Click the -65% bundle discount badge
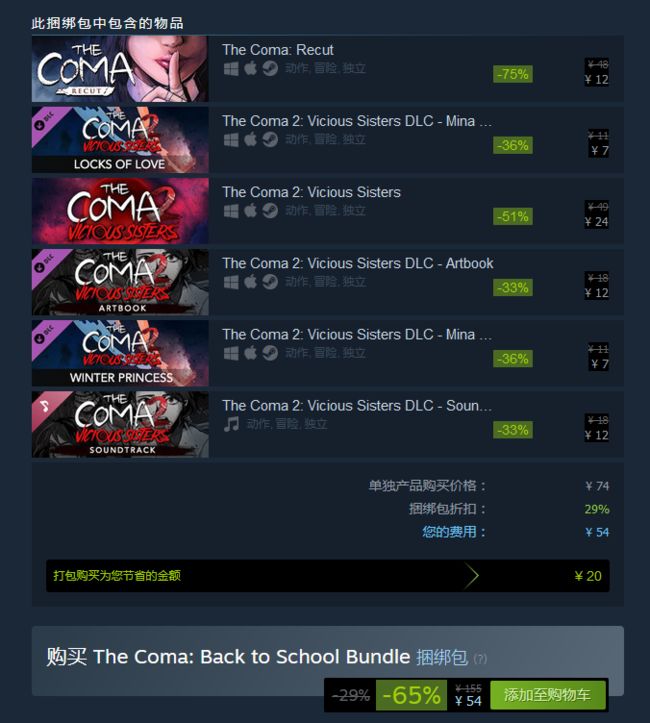Image resolution: width=650 pixels, height=723 pixels. click(411, 695)
